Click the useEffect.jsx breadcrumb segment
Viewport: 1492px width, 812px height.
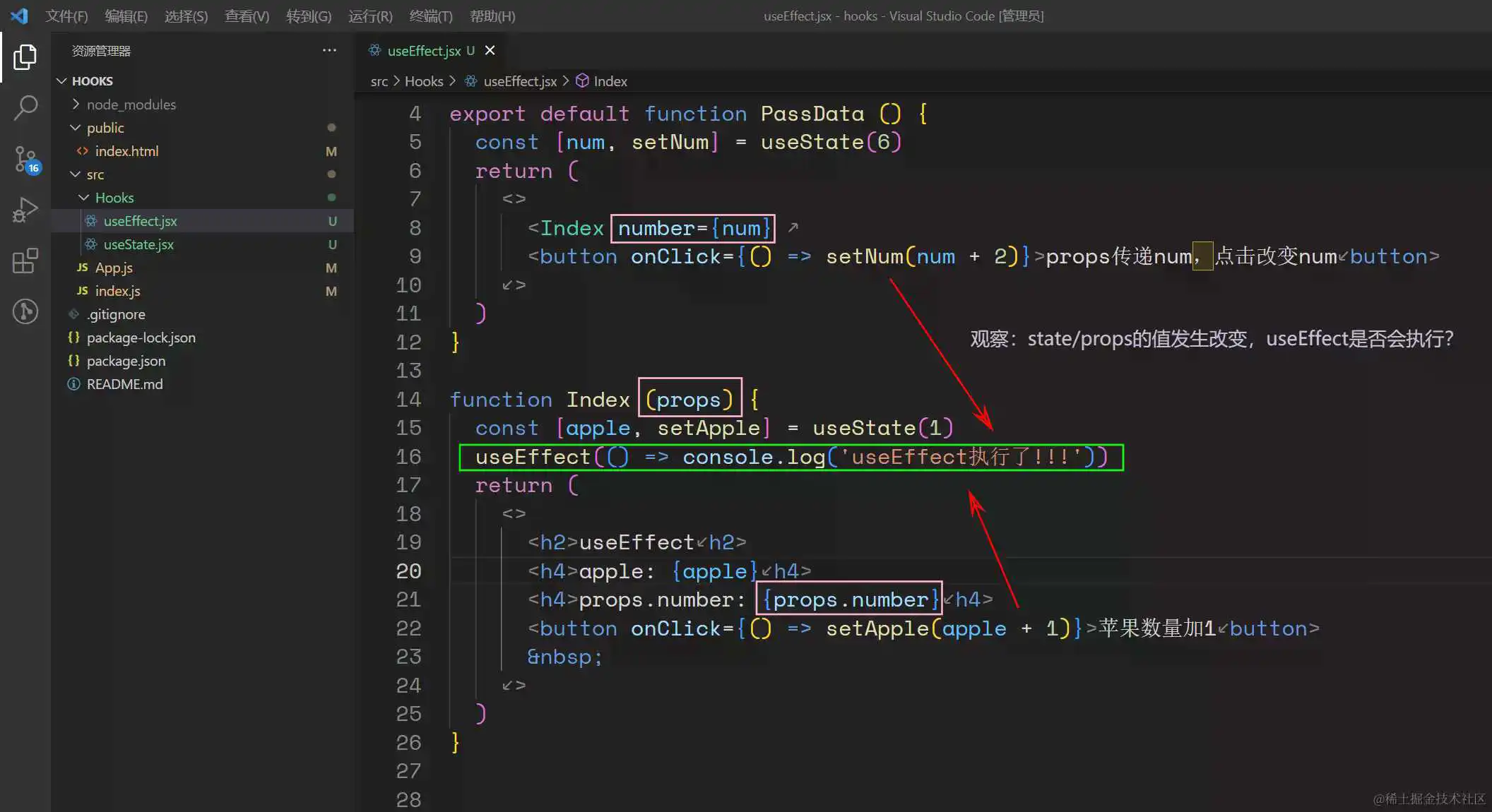click(520, 81)
